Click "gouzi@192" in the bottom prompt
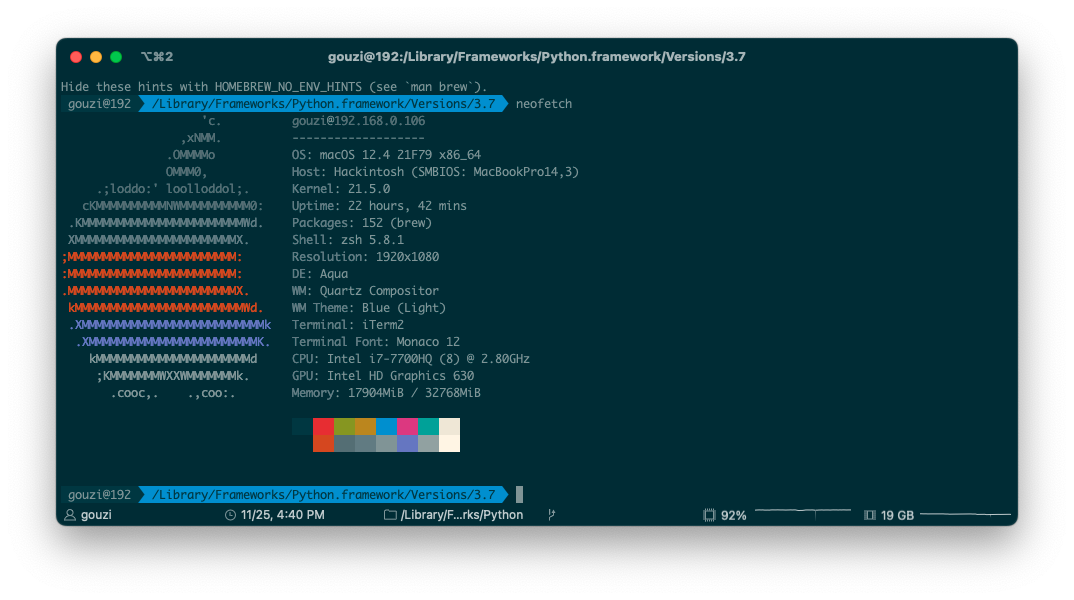This screenshot has width=1074, height=600. [99, 495]
